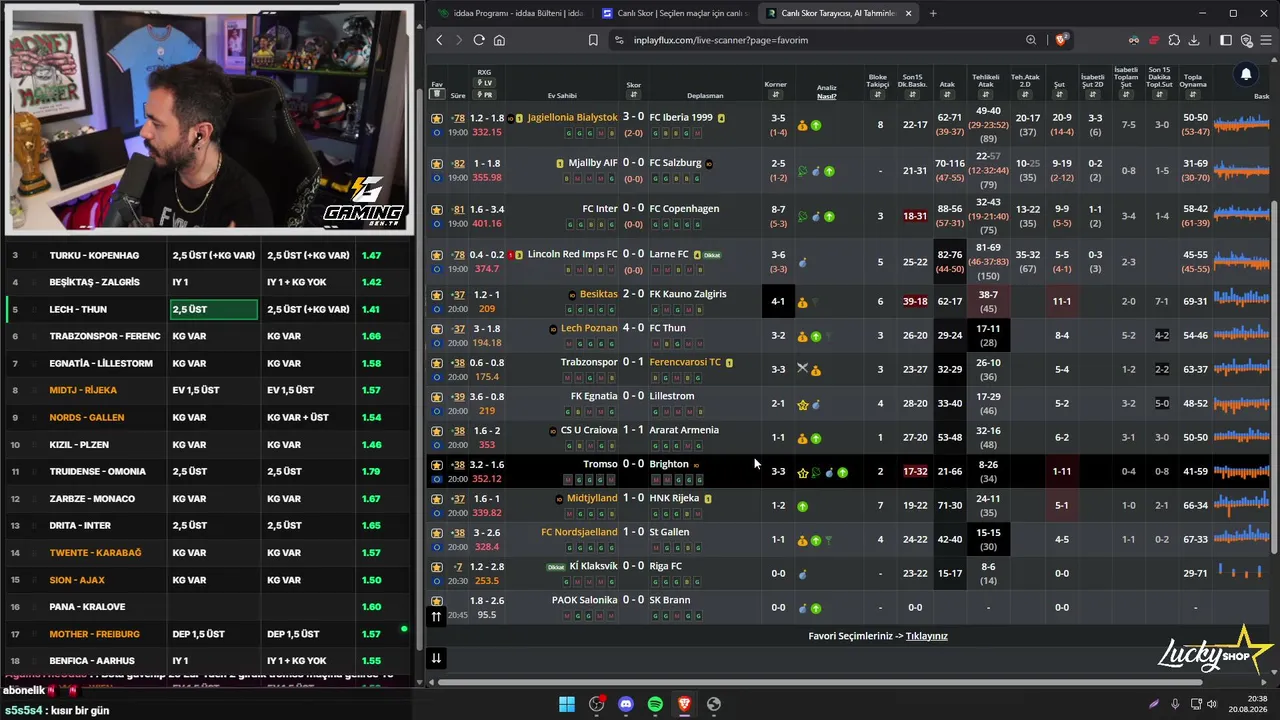Toggle the browser sidebar panel

[x=1226, y=40]
